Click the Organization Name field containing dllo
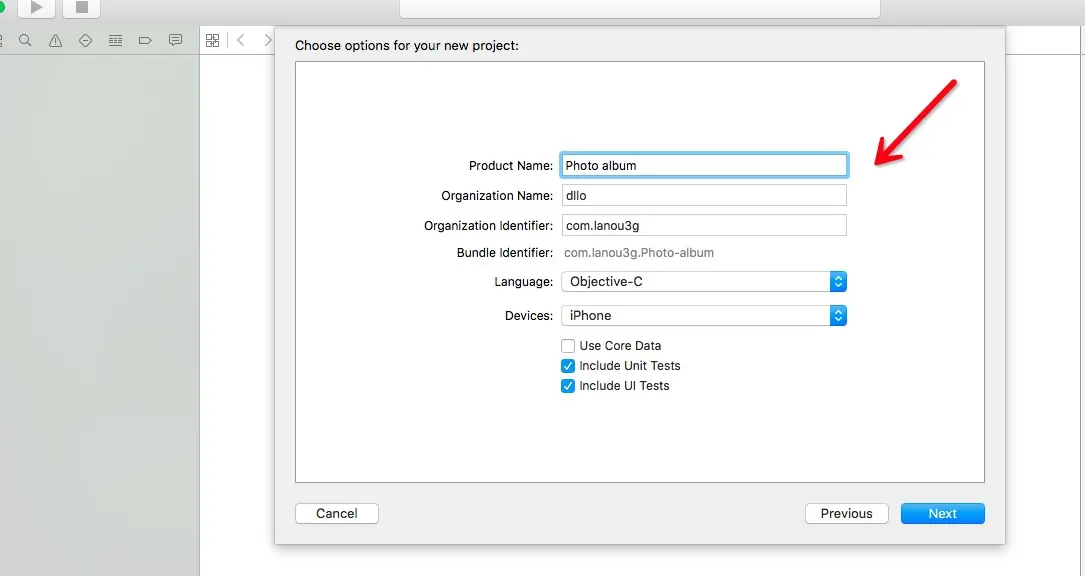Image resolution: width=1085 pixels, height=576 pixels. click(x=704, y=195)
